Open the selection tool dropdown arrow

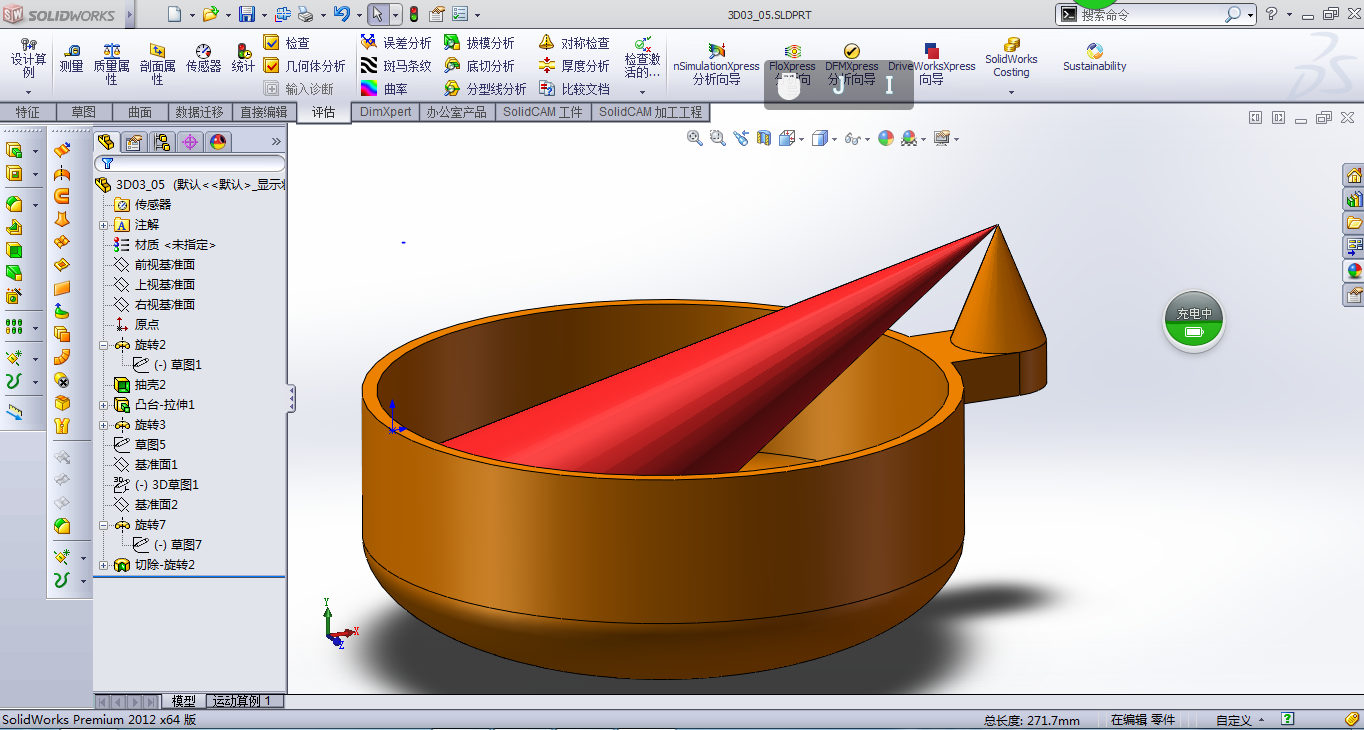(x=396, y=15)
